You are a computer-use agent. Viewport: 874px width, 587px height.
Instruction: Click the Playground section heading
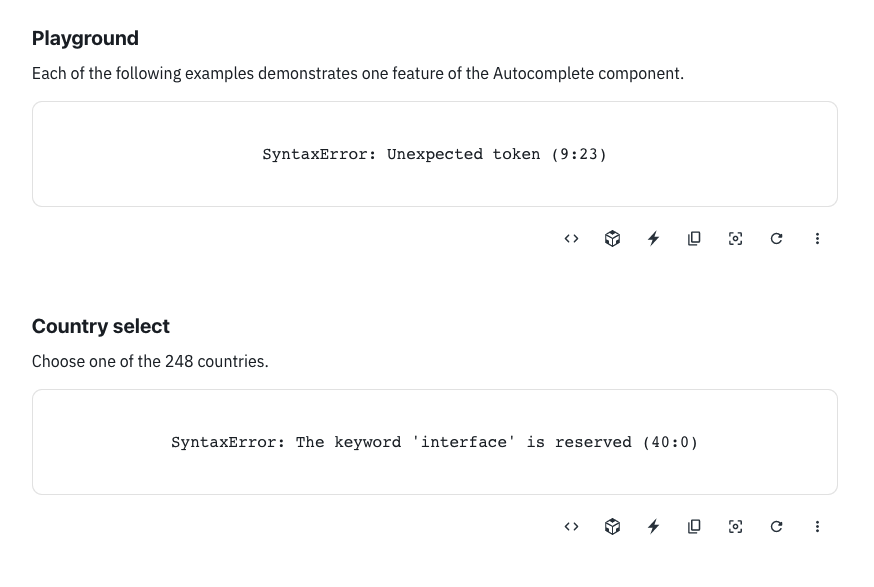[x=85, y=38]
